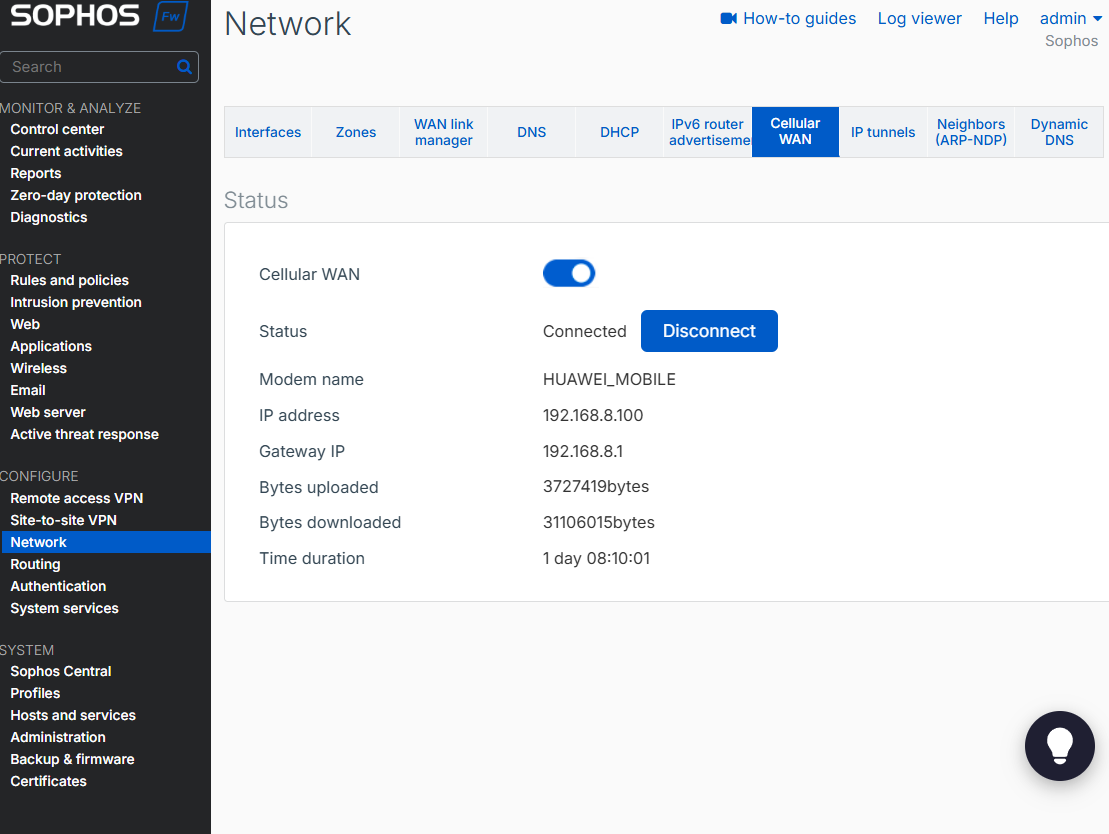Expand the admin user dropdown
This screenshot has height=834, width=1109.
(1070, 19)
